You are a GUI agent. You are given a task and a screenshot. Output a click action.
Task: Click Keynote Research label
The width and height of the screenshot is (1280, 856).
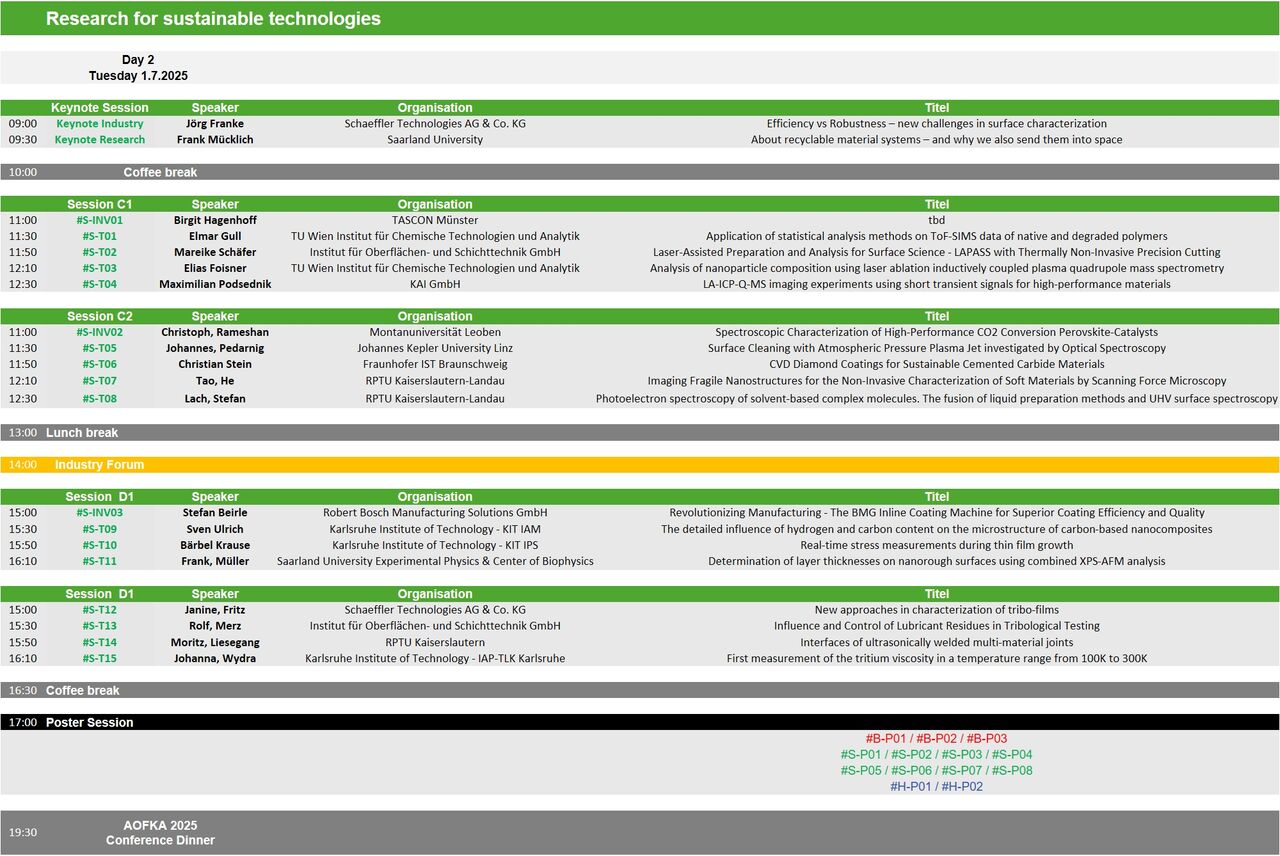pyautogui.click(x=99, y=140)
